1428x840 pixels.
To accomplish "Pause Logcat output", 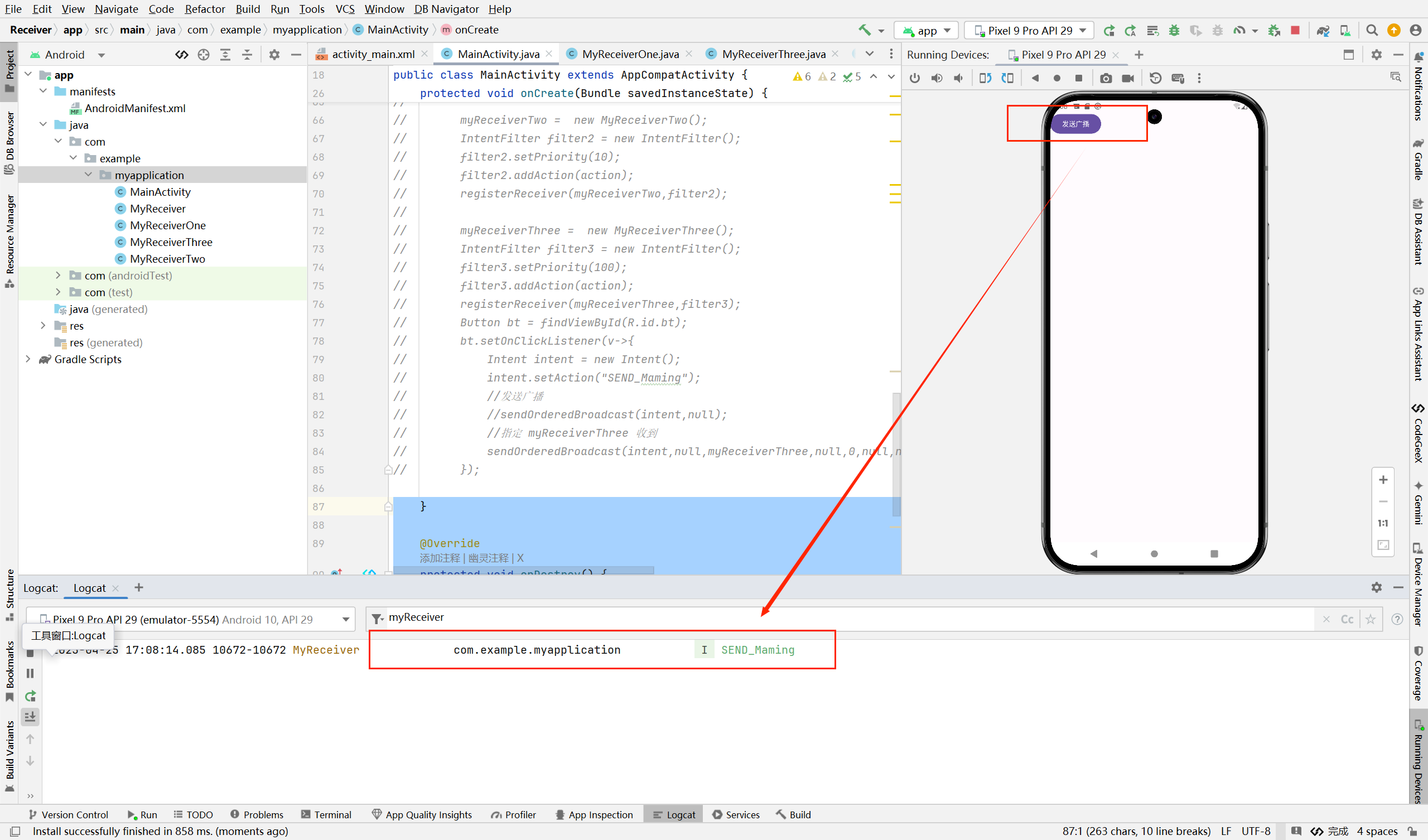I will (31, 673).
